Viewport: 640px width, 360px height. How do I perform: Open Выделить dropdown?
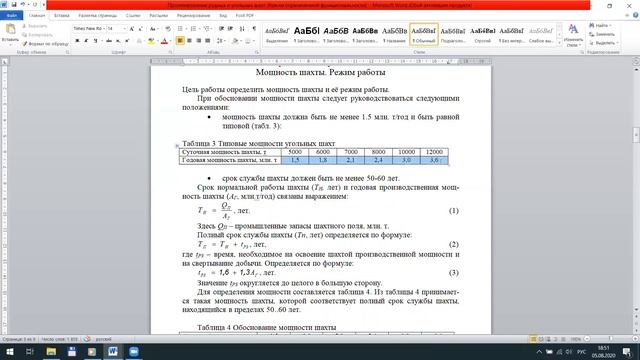pyautogui.click(x=604, y=43)
